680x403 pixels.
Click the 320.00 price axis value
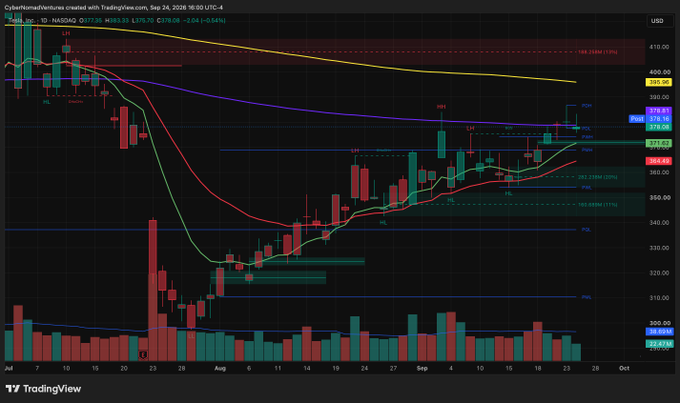click(x=659, y=273)
